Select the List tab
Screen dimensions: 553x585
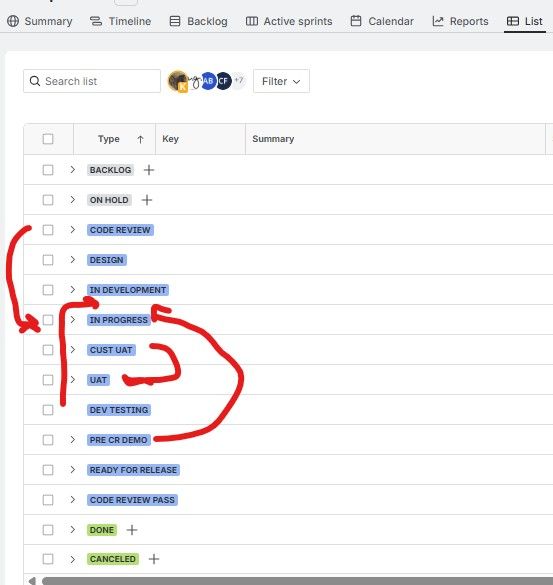(x=525, y=21)
